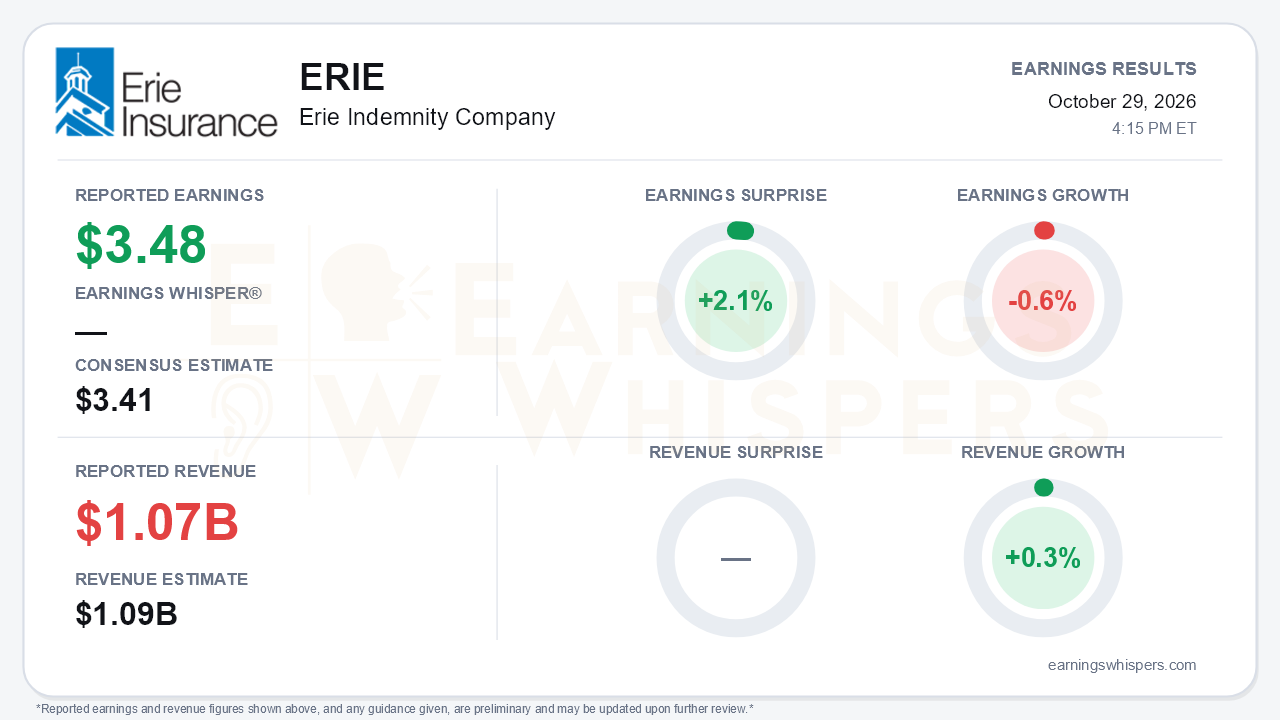Image resolution: width=1280 pixels, height=720 pixels.
Task: Click the +2.1% earnings surprise gauge
Action: (736, 301)
